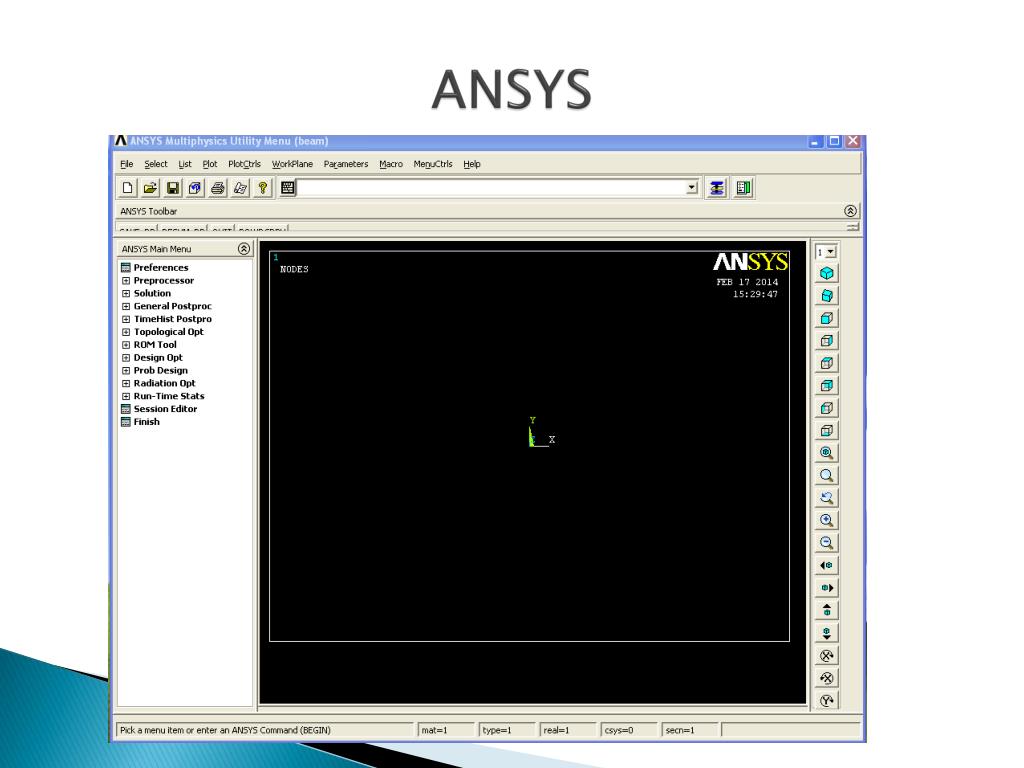Launch the Report Generator icon
The width and height of the screenshot is (1024, 768).
click(240, 188)
